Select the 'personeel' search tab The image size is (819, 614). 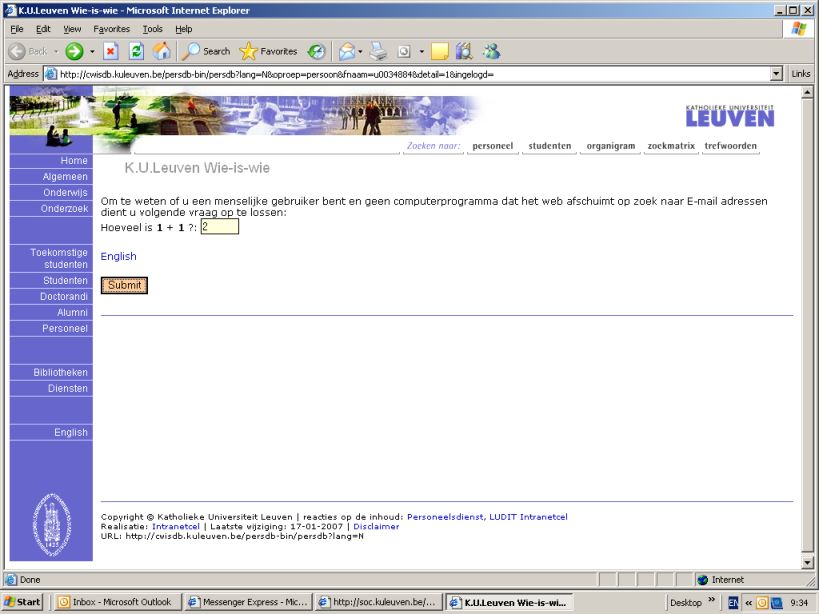click(492, 146)
